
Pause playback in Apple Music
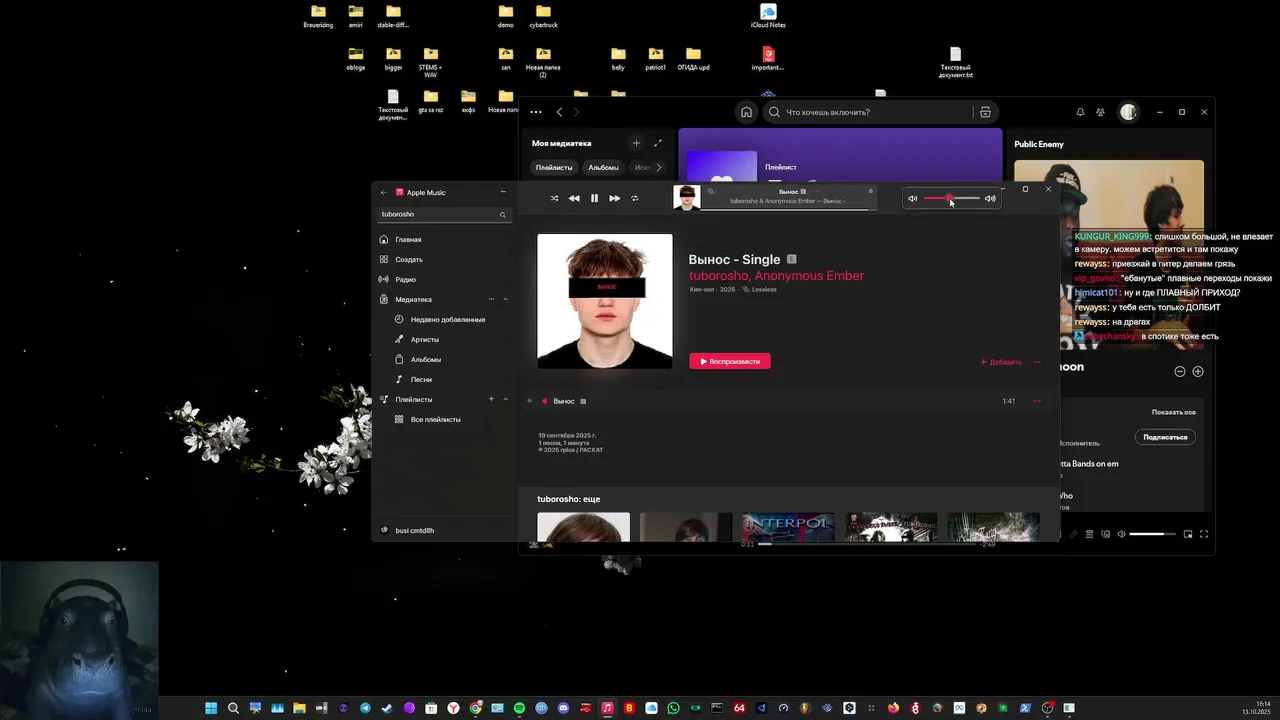594,198
